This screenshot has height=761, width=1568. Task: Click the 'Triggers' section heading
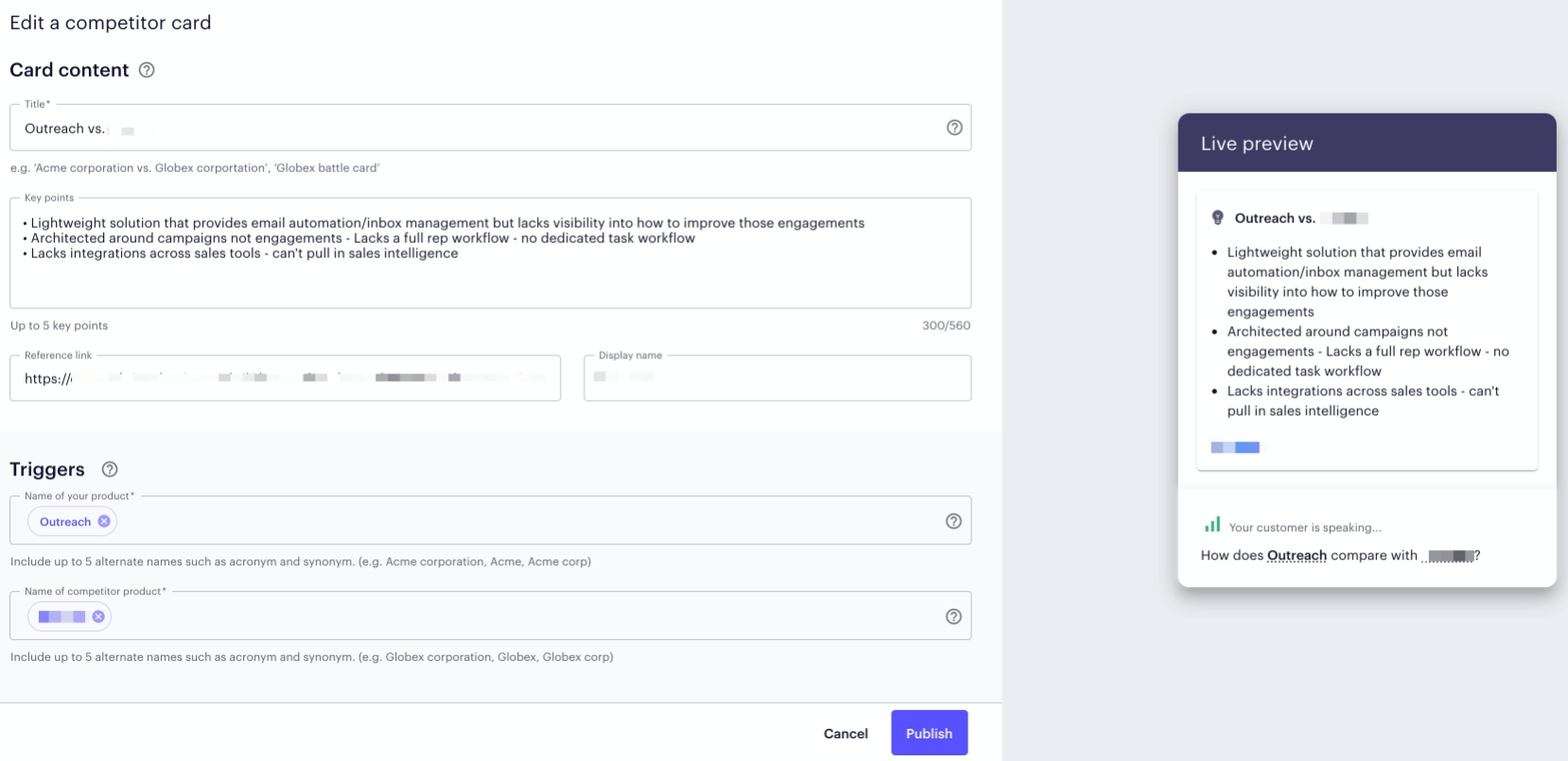pos(47,470)
